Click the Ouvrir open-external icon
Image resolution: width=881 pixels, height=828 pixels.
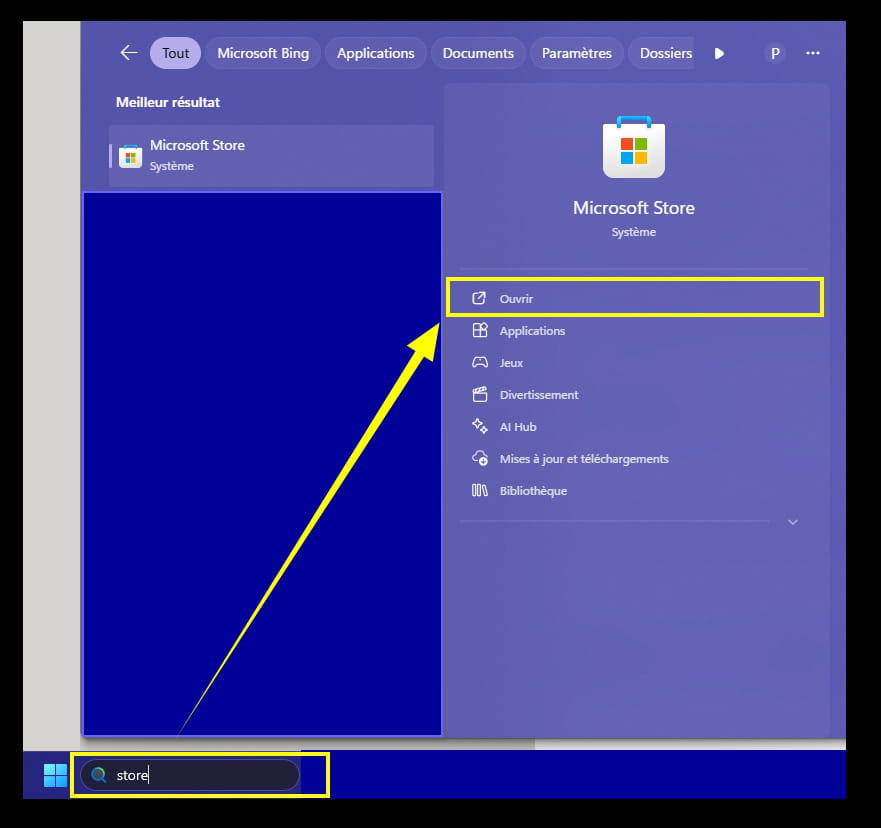click(x=479, y=298)
